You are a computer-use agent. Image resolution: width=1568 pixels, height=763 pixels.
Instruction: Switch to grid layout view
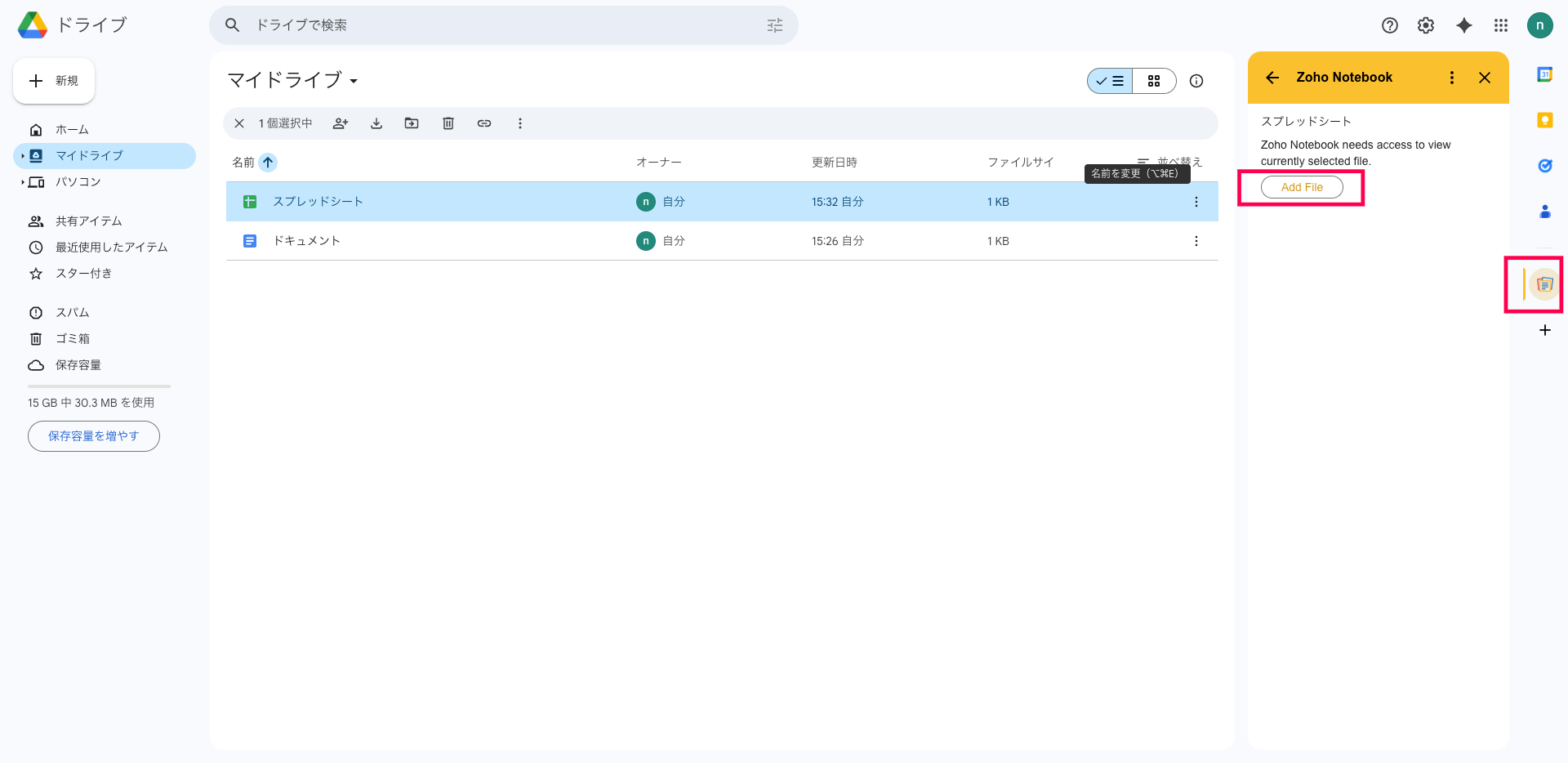[x=1154, y=81]
